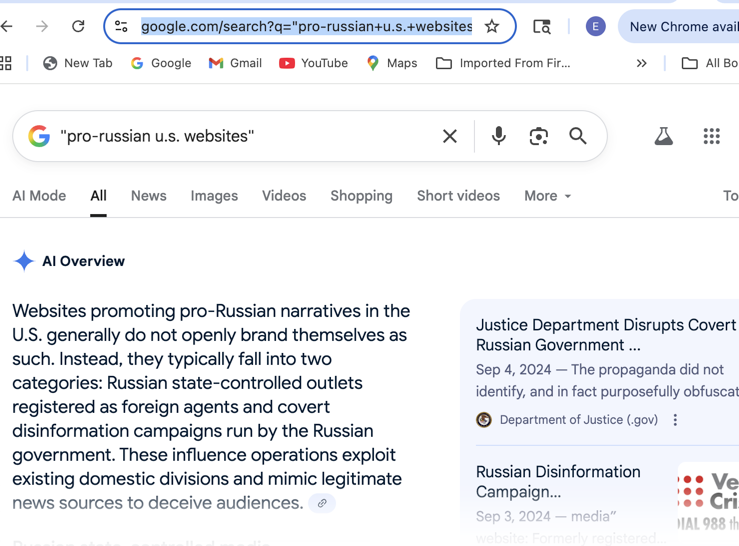Open options for Department of Justice source
The height and width of the screenshot is (546, 739).
(675, 420)
